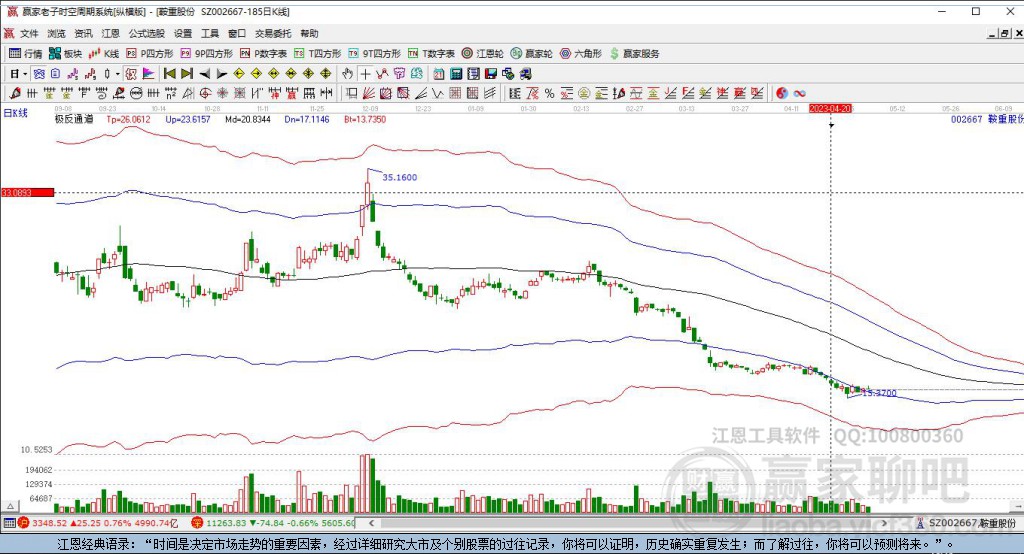Open the P数字表 tool
The width and height of the screenshot is (1024, 554).
(x=263, y=54)
